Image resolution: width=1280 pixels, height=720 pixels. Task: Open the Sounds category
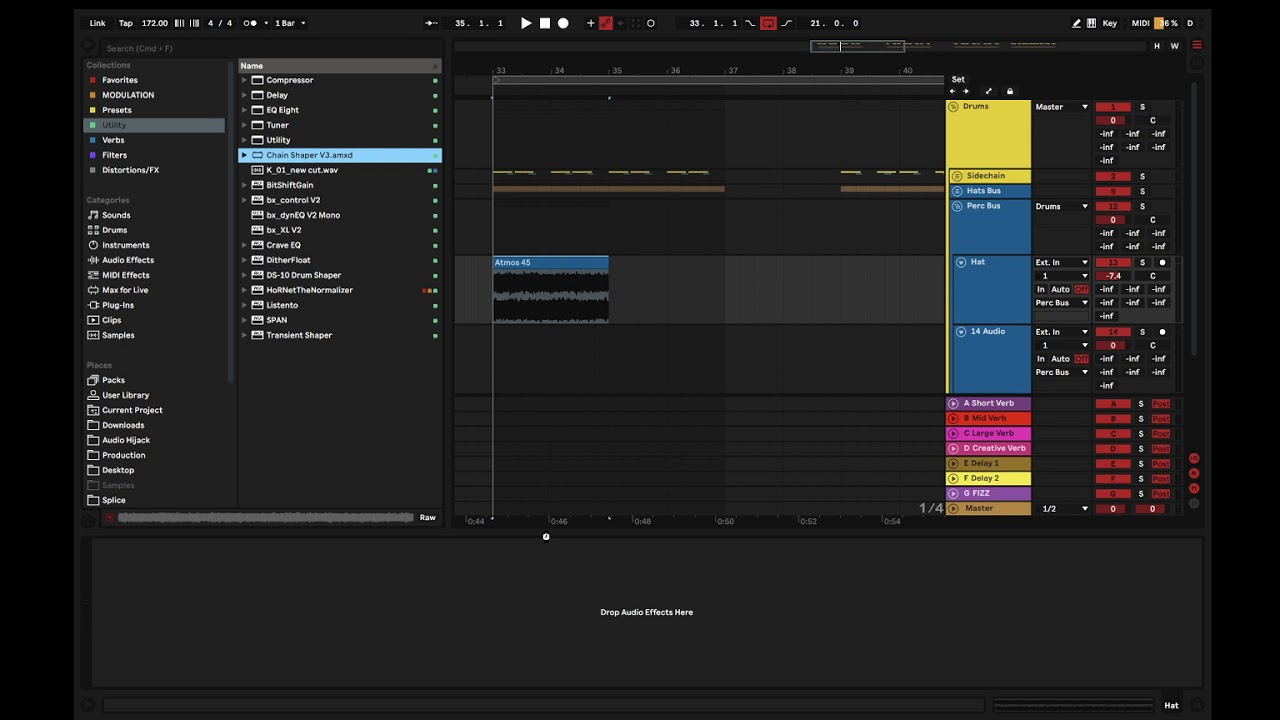tap(116, 215)
